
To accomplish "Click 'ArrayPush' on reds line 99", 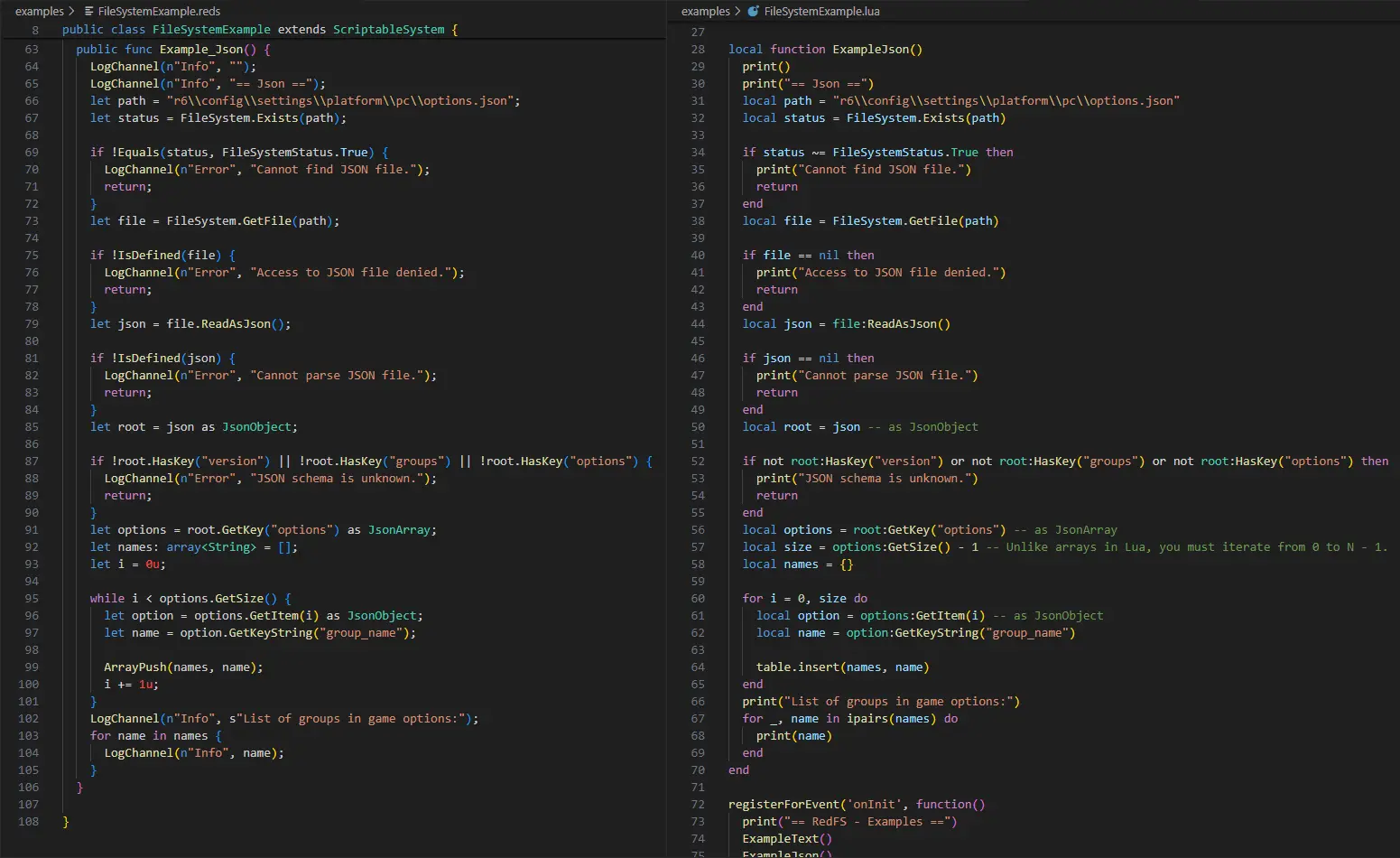I will coord(135,667).
